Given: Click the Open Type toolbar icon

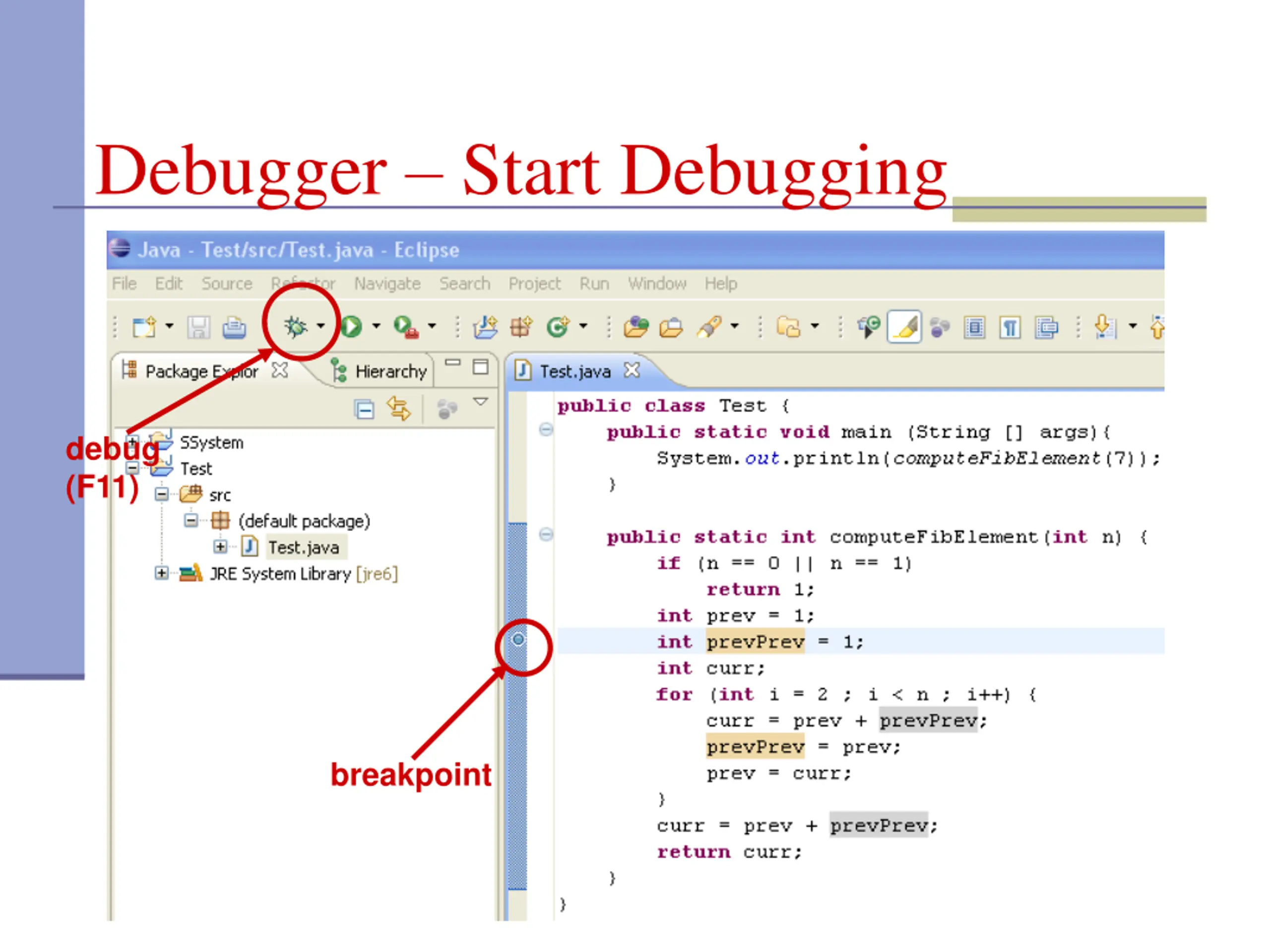Looking at the screenshot, I should [x=635, y=327].
